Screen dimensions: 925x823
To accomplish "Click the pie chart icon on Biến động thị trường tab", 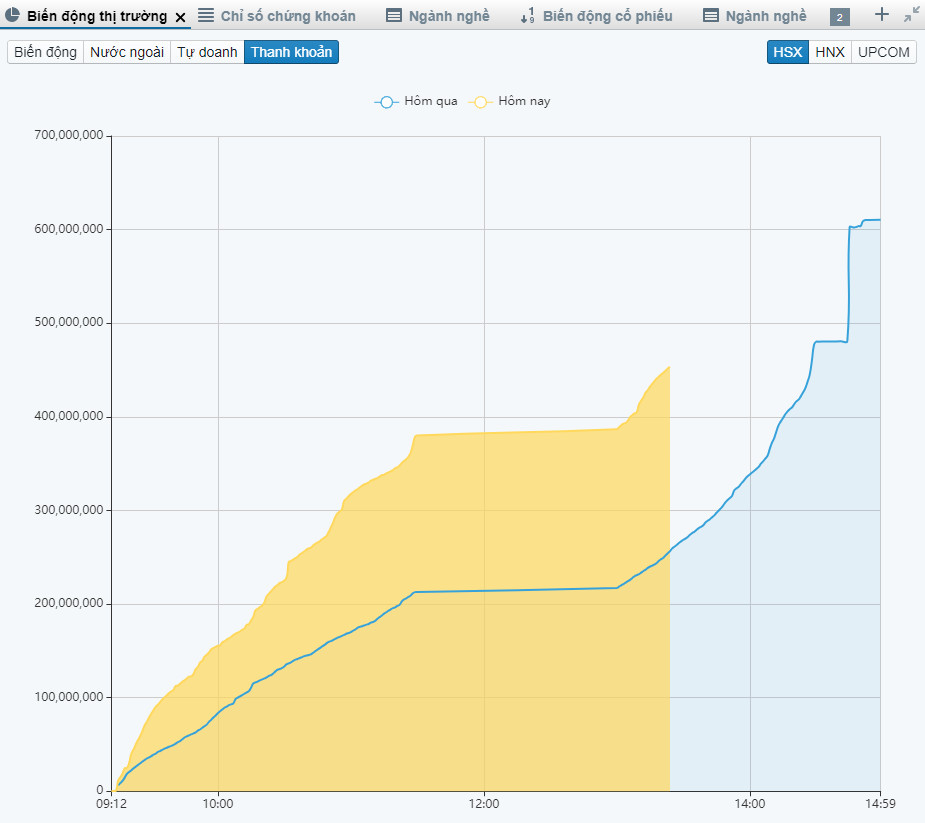I will 13,16.
